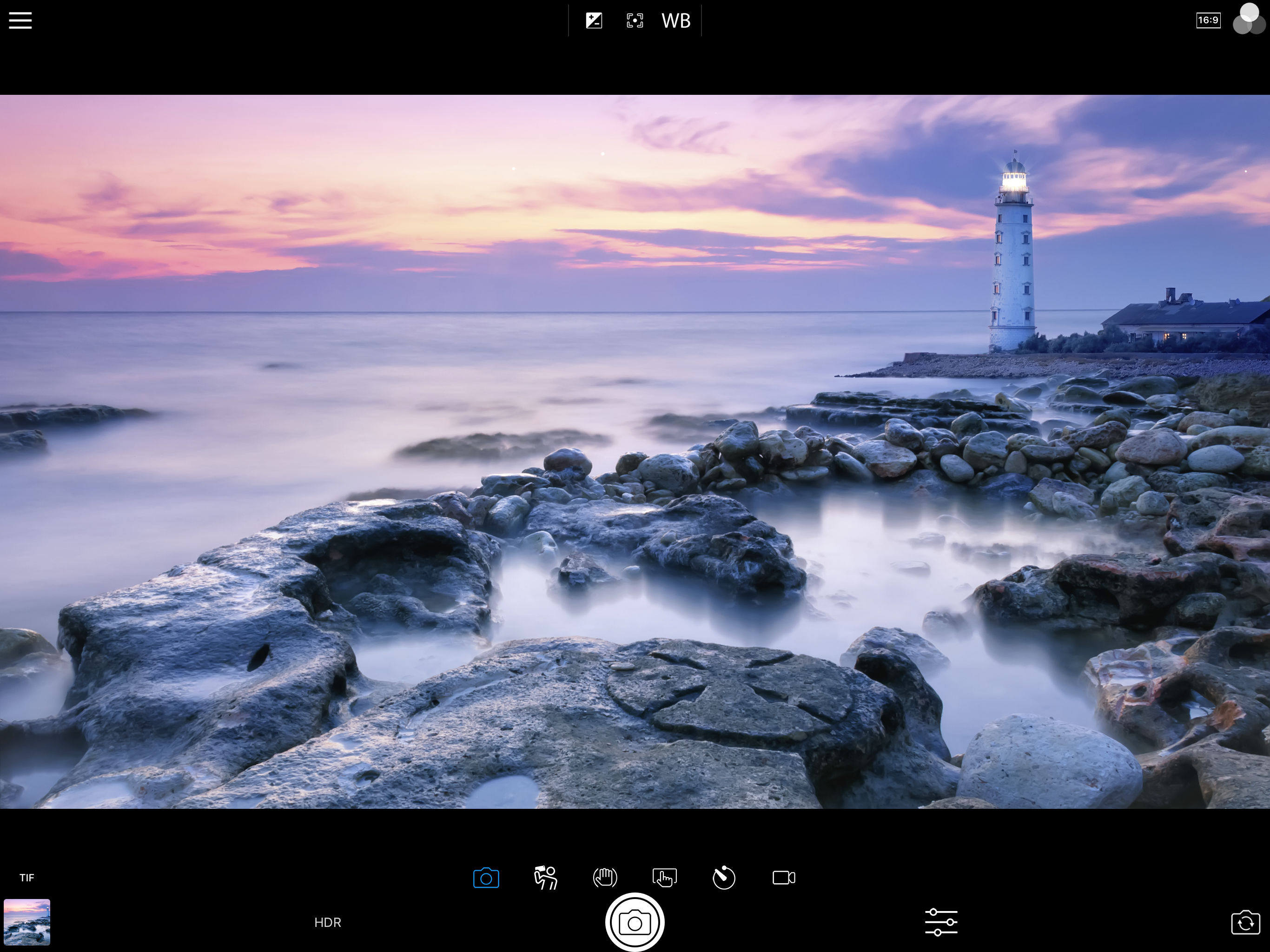
Task: Tap the lighthouse to set focus
Action: coord(1013,258)
